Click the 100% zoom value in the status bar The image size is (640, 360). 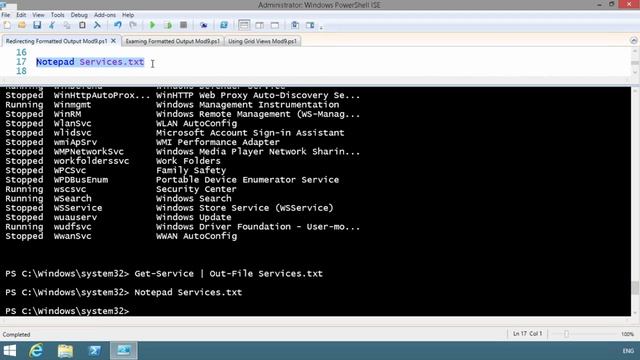coord(627,334)
